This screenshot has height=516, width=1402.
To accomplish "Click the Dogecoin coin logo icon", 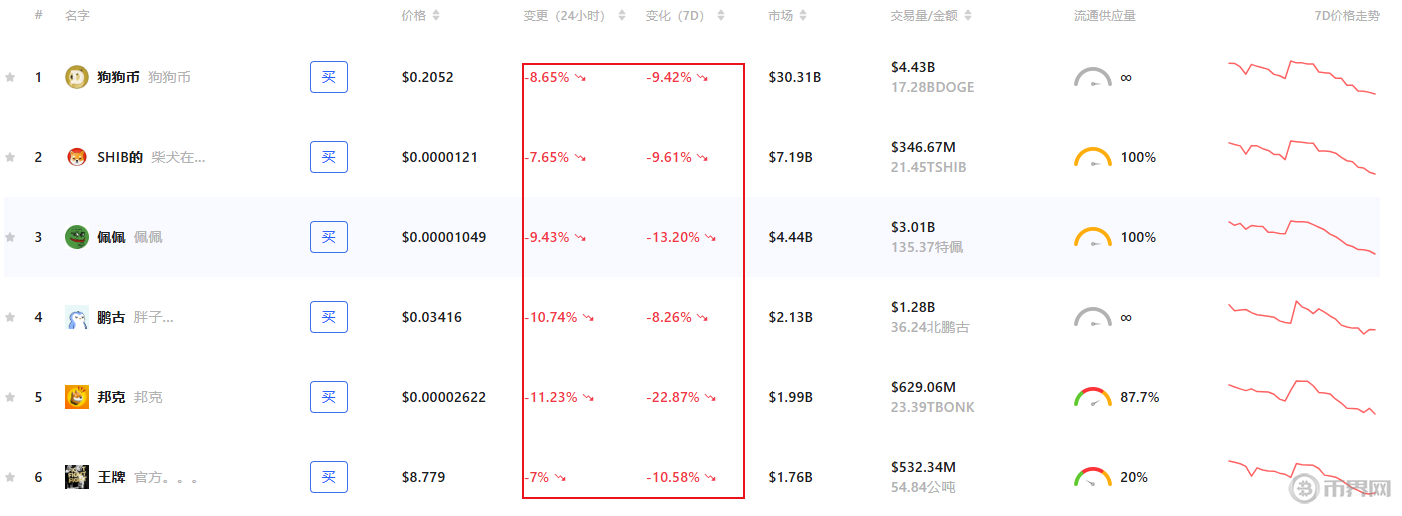I will 77,77.
